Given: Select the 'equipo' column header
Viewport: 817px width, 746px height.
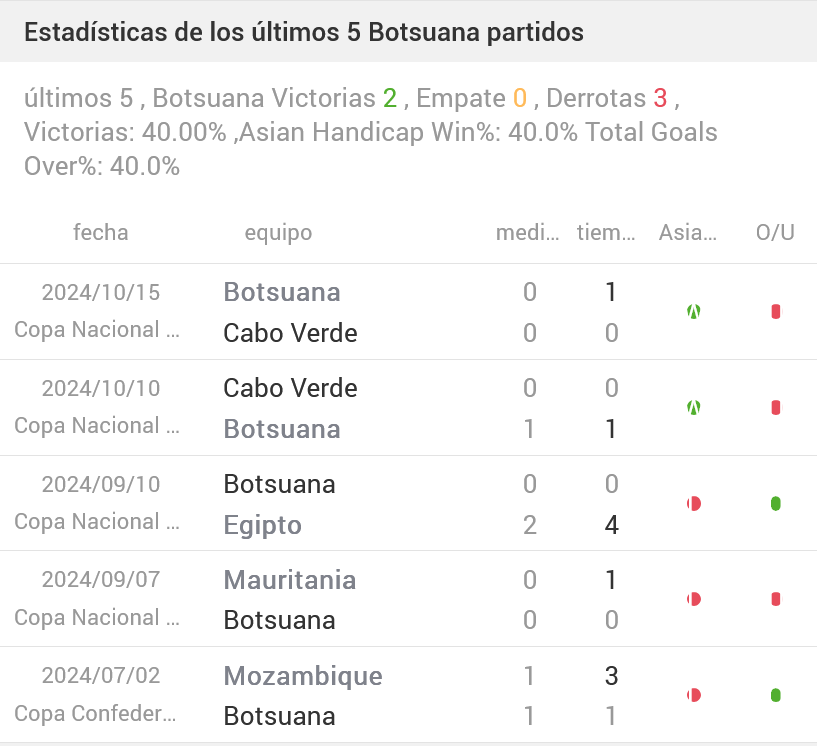Looking at the screenshot, I should coord(278,233).
